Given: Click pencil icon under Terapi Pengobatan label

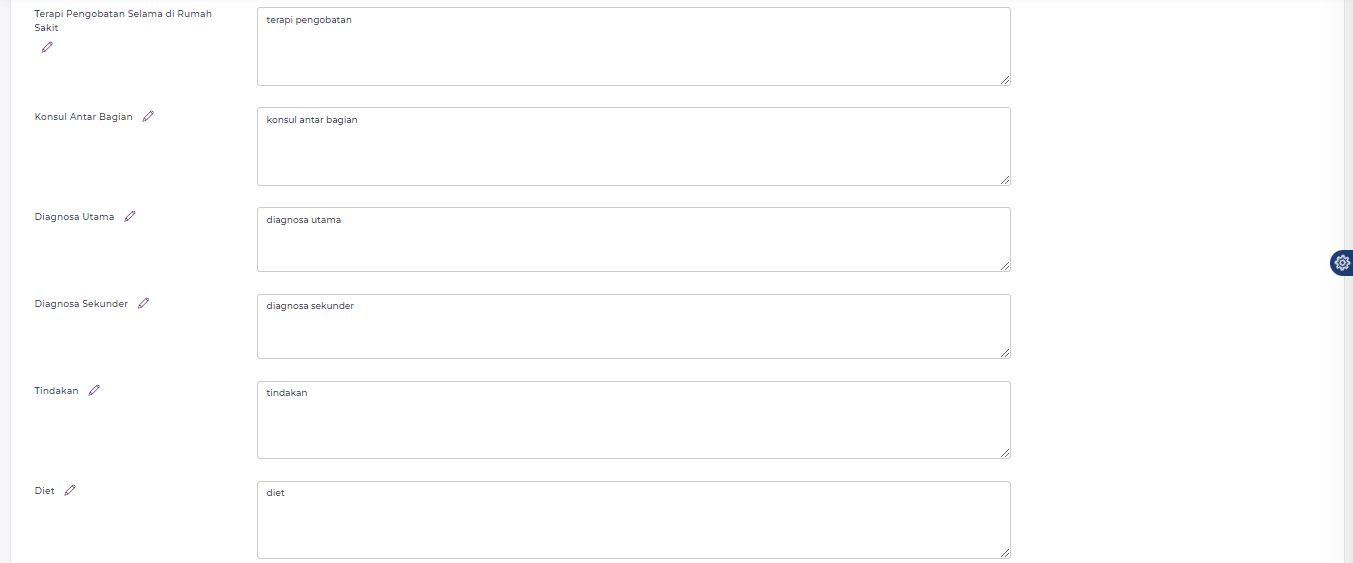Looking at the screenshot, I should [x=47, y=47].
